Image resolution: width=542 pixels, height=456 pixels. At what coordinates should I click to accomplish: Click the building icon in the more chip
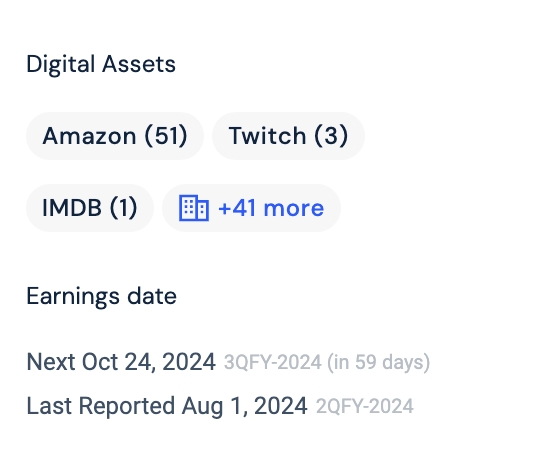(x=194, y=208)
